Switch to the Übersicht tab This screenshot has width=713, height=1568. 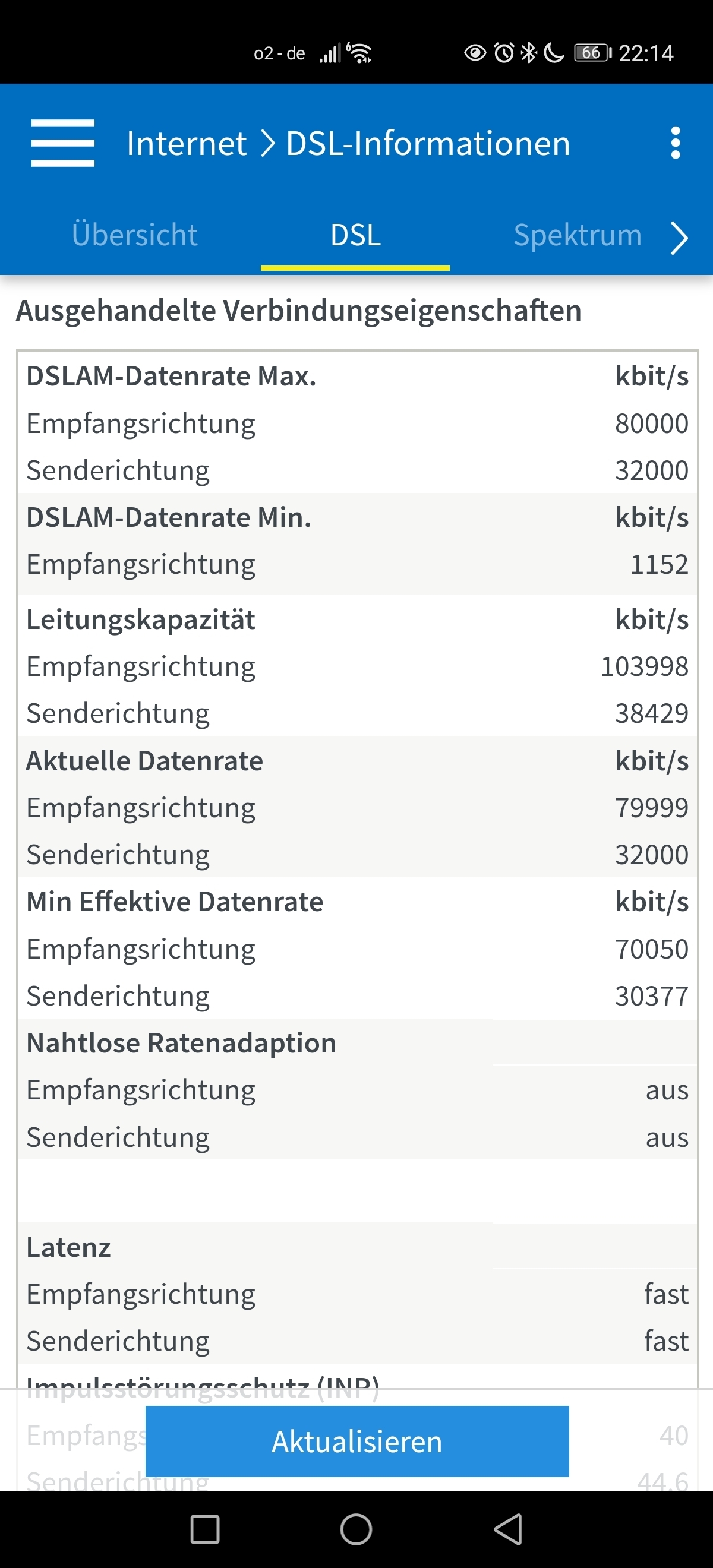[x=134, y=235]
